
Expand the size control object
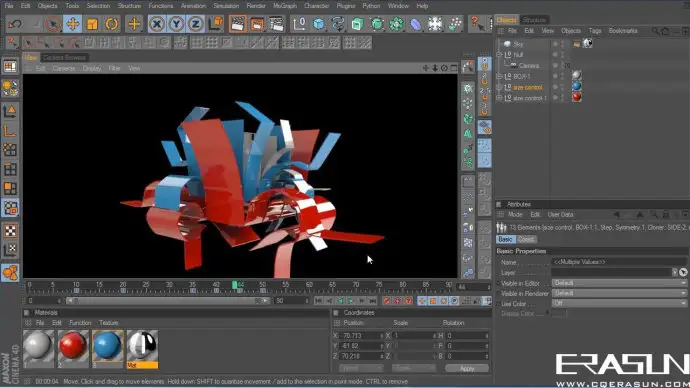click(499, 87)
